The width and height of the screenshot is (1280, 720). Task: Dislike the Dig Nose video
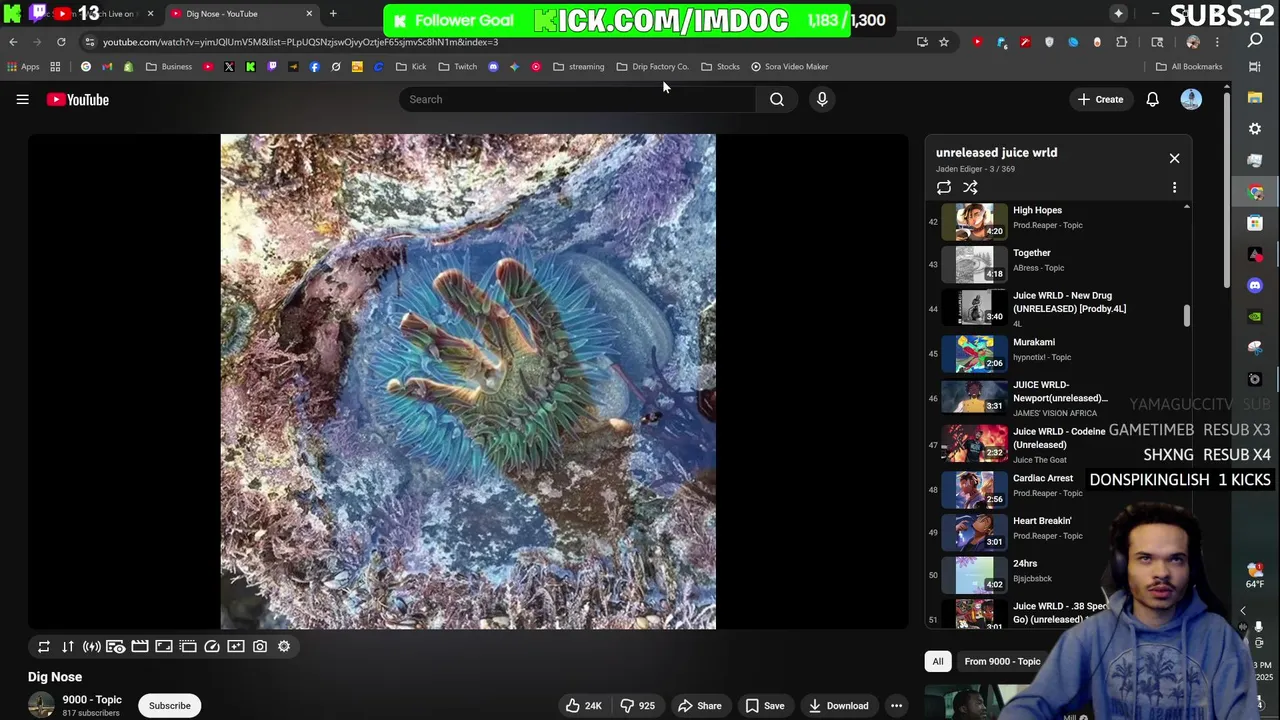pos(637,706)
